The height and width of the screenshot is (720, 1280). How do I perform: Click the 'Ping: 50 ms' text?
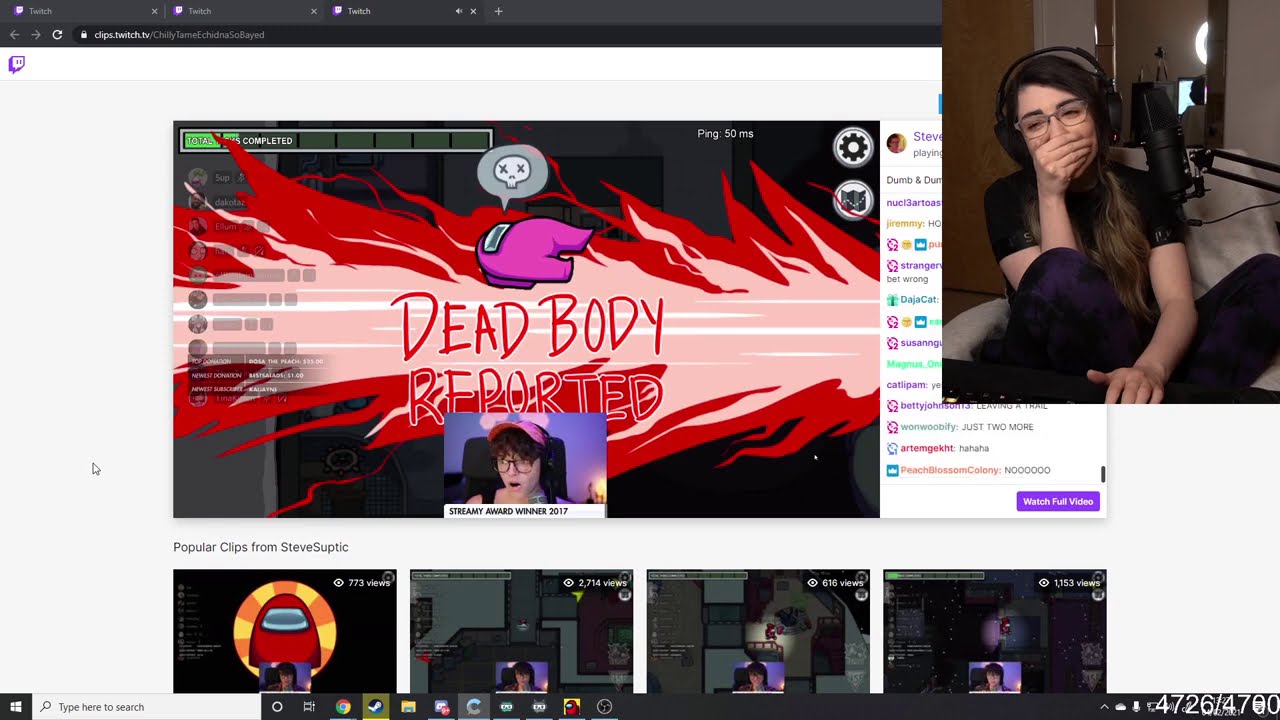(x=725, y=134)
